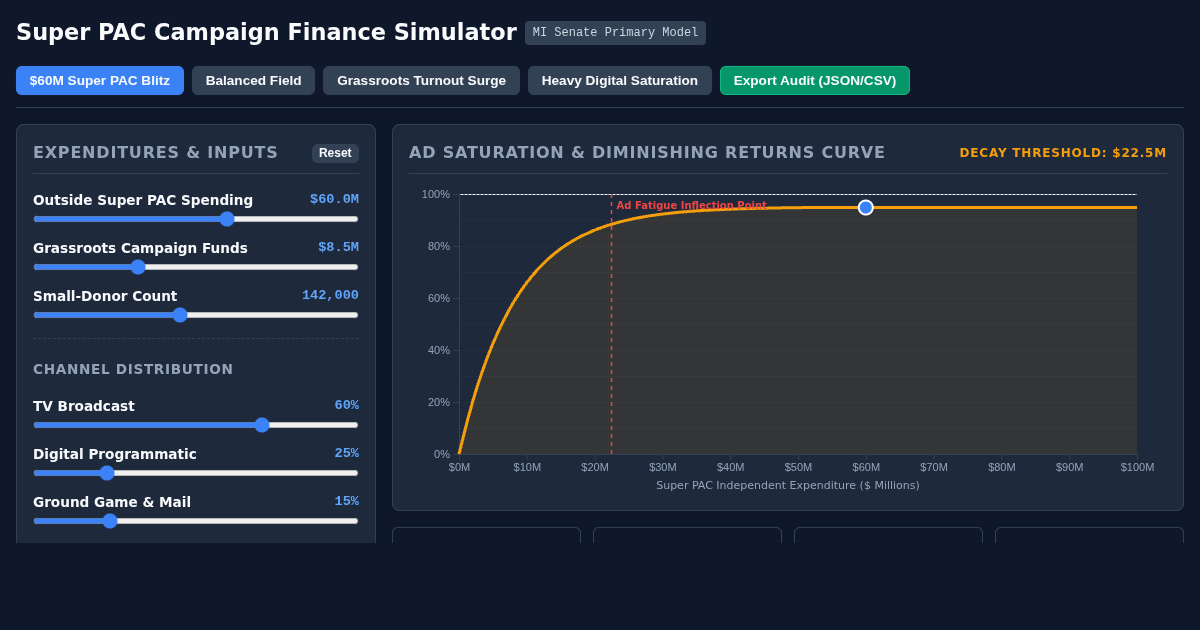Click the Super PAC Independent Expenditure axis title
The image size is (1200, 630).
point(788,486)
